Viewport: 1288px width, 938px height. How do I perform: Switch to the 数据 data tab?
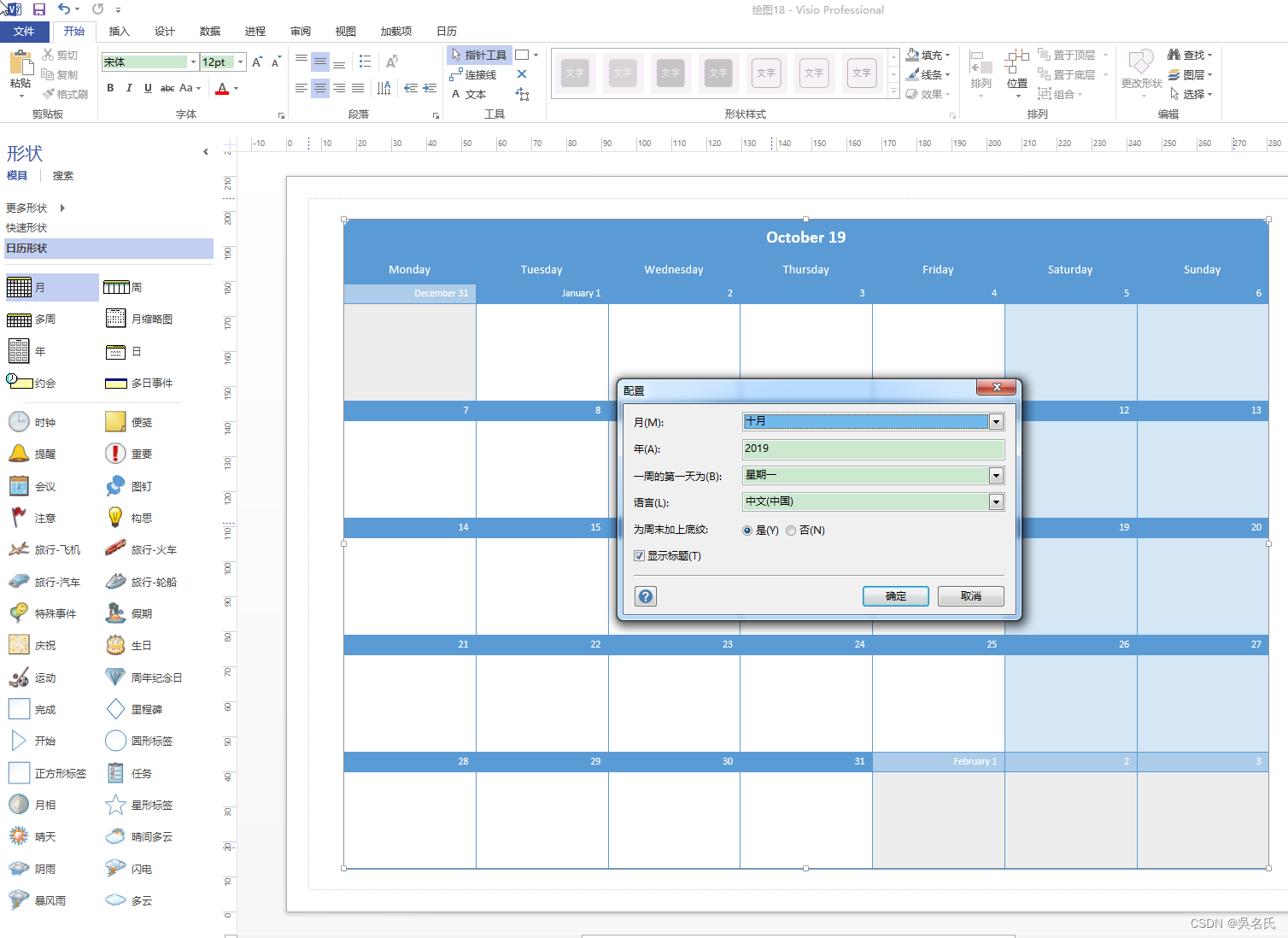click(210, 32)
